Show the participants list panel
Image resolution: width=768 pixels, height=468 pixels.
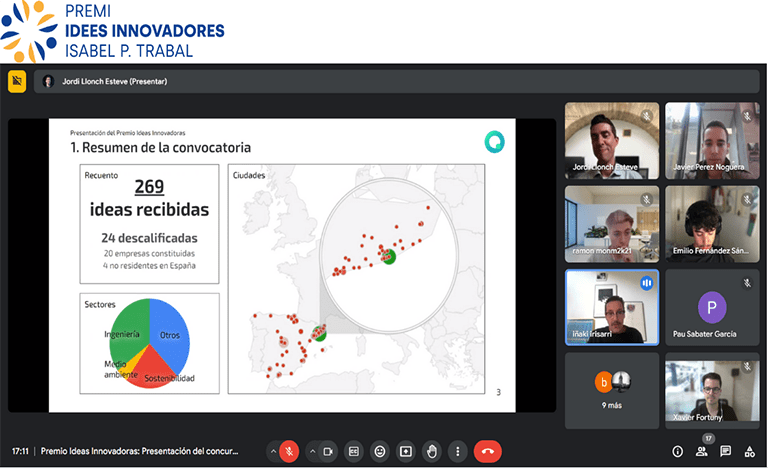(702, 451)
